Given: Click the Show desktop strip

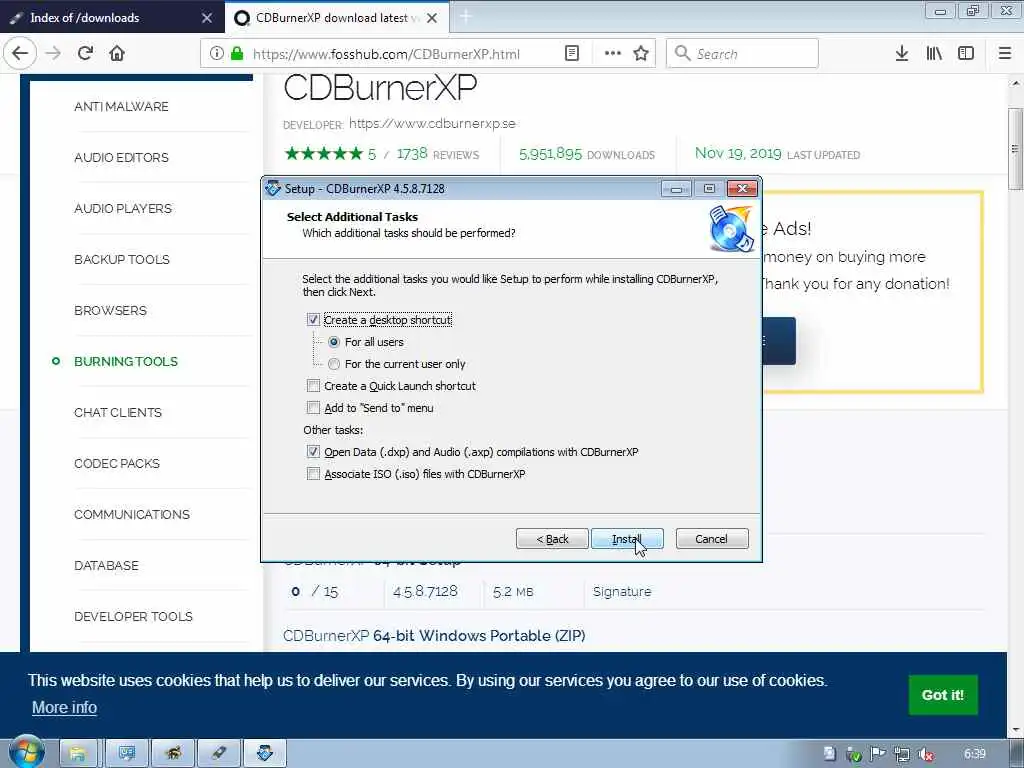Looking at the screenshot, I should coord(1017,754).
